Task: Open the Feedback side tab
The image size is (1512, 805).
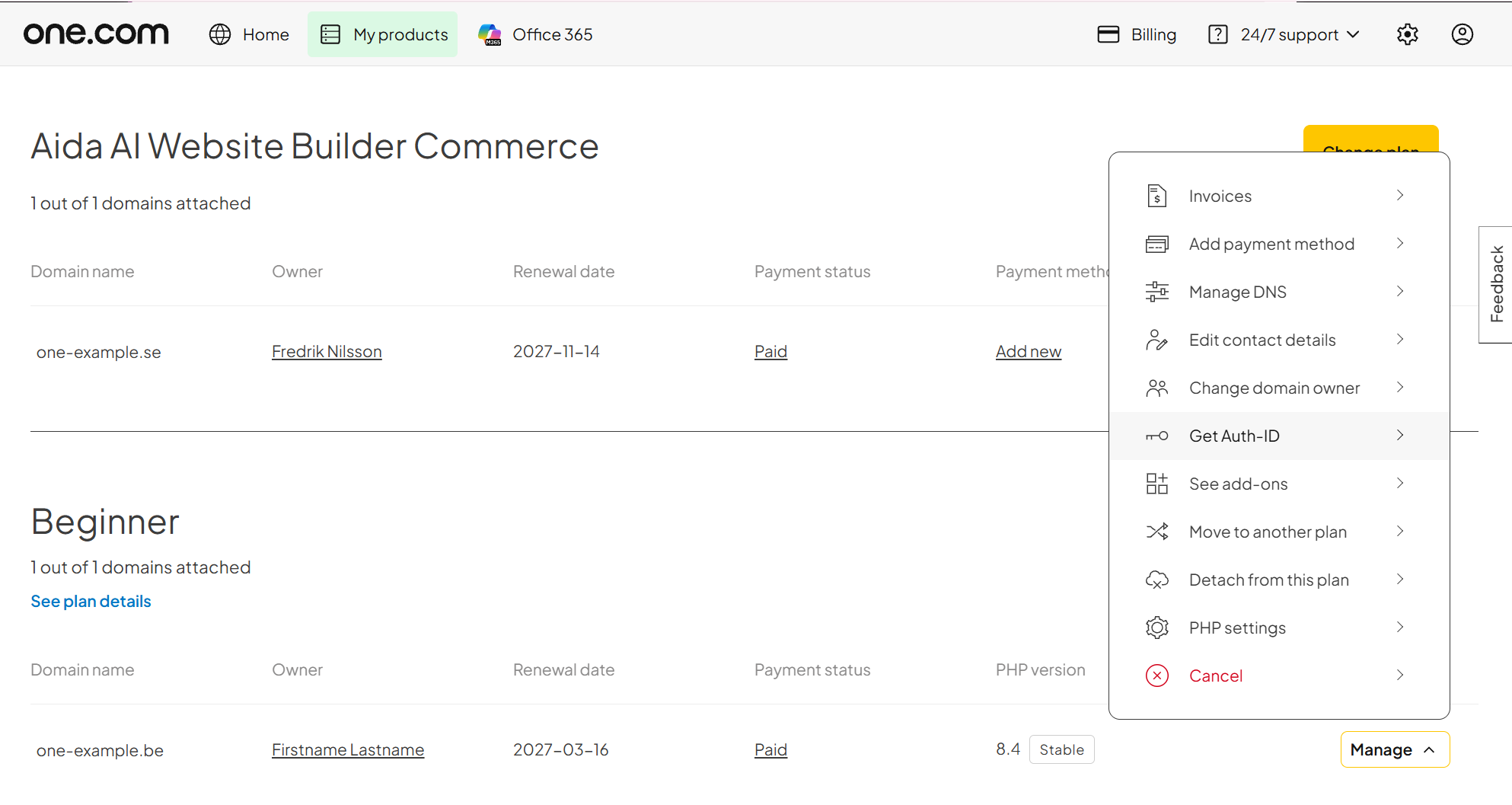Action: (x=1496, y=284)
